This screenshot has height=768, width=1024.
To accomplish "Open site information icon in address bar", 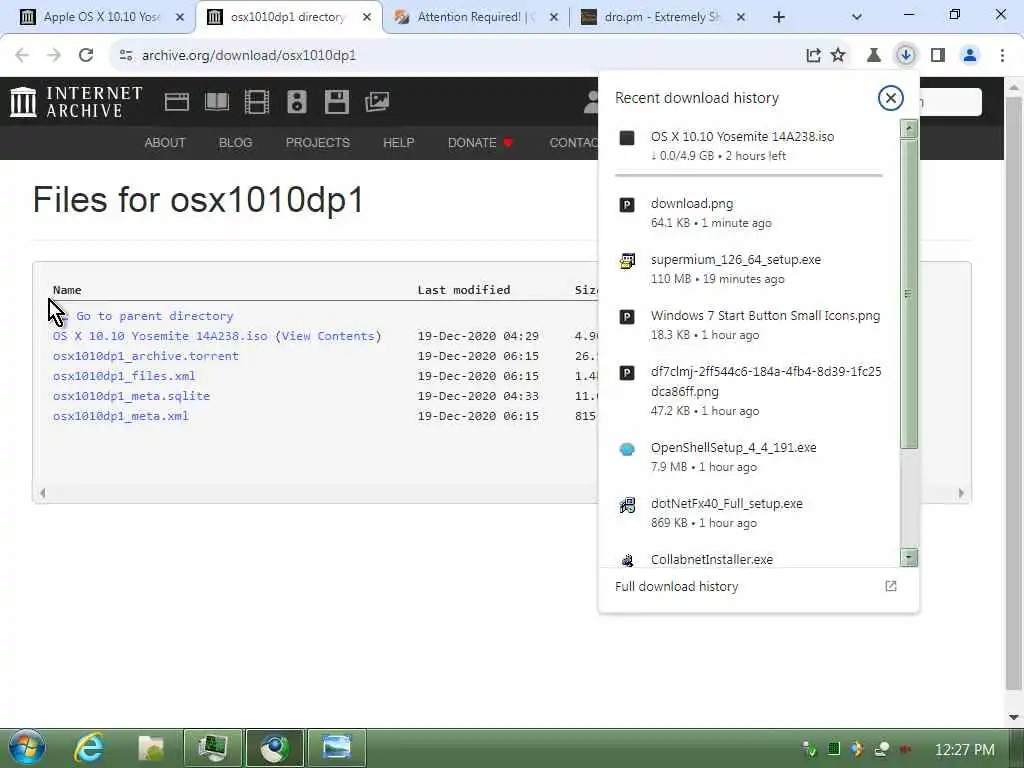I will coord(126,56).
